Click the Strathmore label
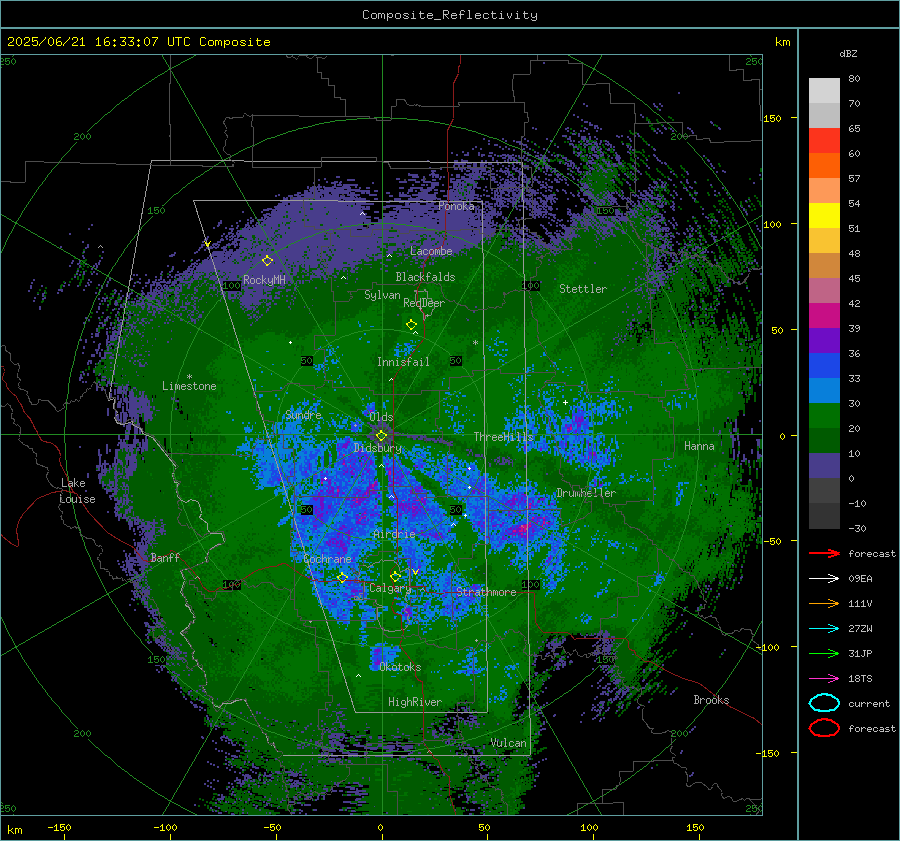 click(486, 592)
